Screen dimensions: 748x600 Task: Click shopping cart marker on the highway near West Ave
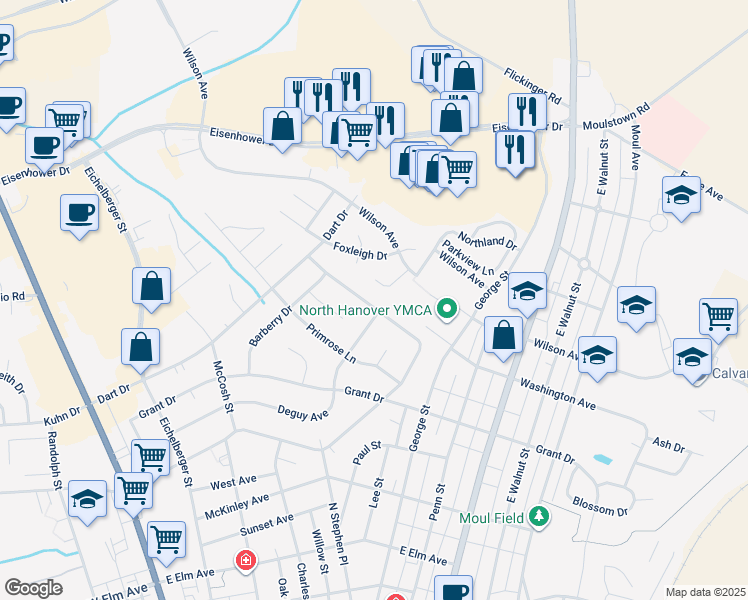(134, 493)
